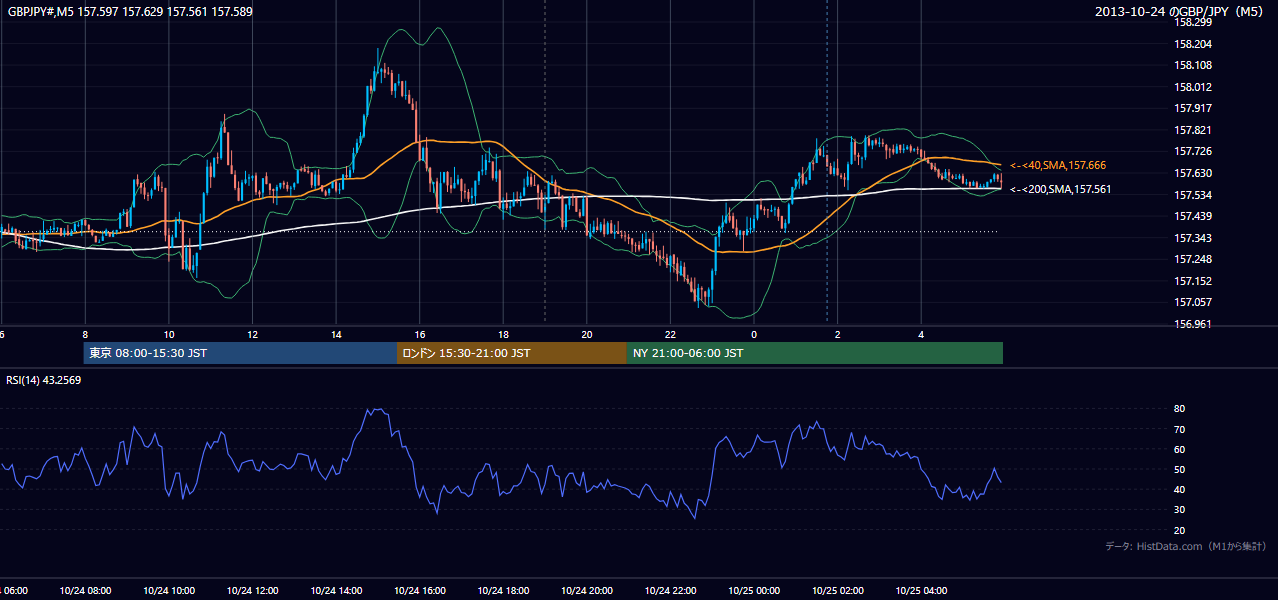Click price axis label 157.057
Viewport: 1278px width, 600px height.
pos(1192,302)
